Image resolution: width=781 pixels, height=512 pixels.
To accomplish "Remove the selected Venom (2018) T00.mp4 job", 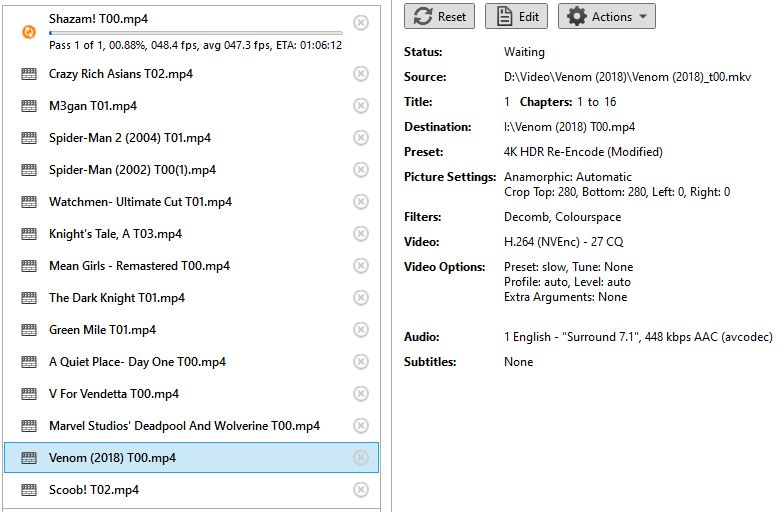I will click(x=361, y=458).
